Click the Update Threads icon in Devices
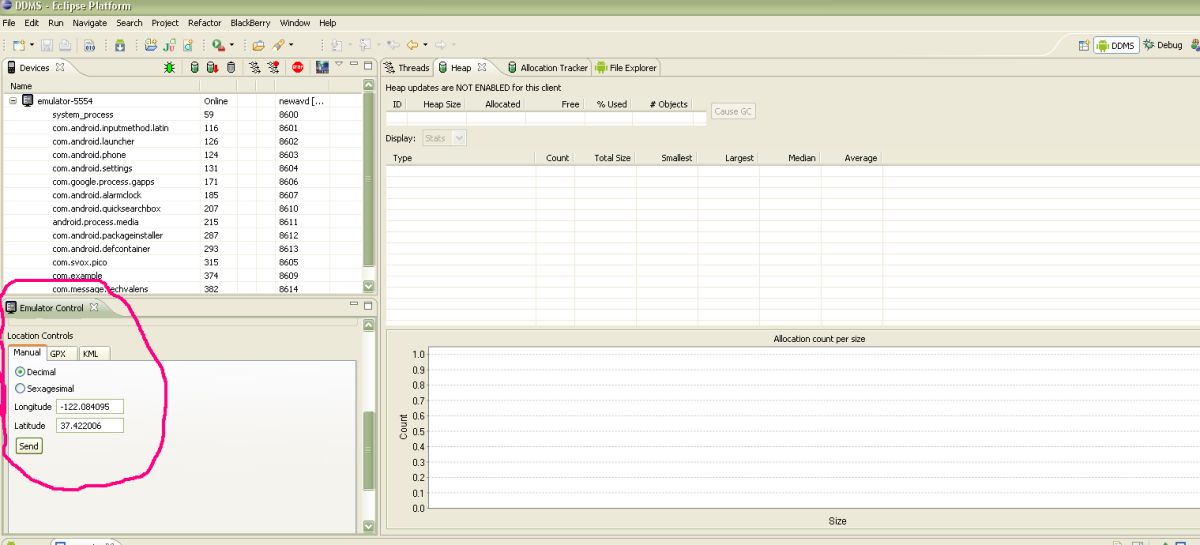 (254, 67)
